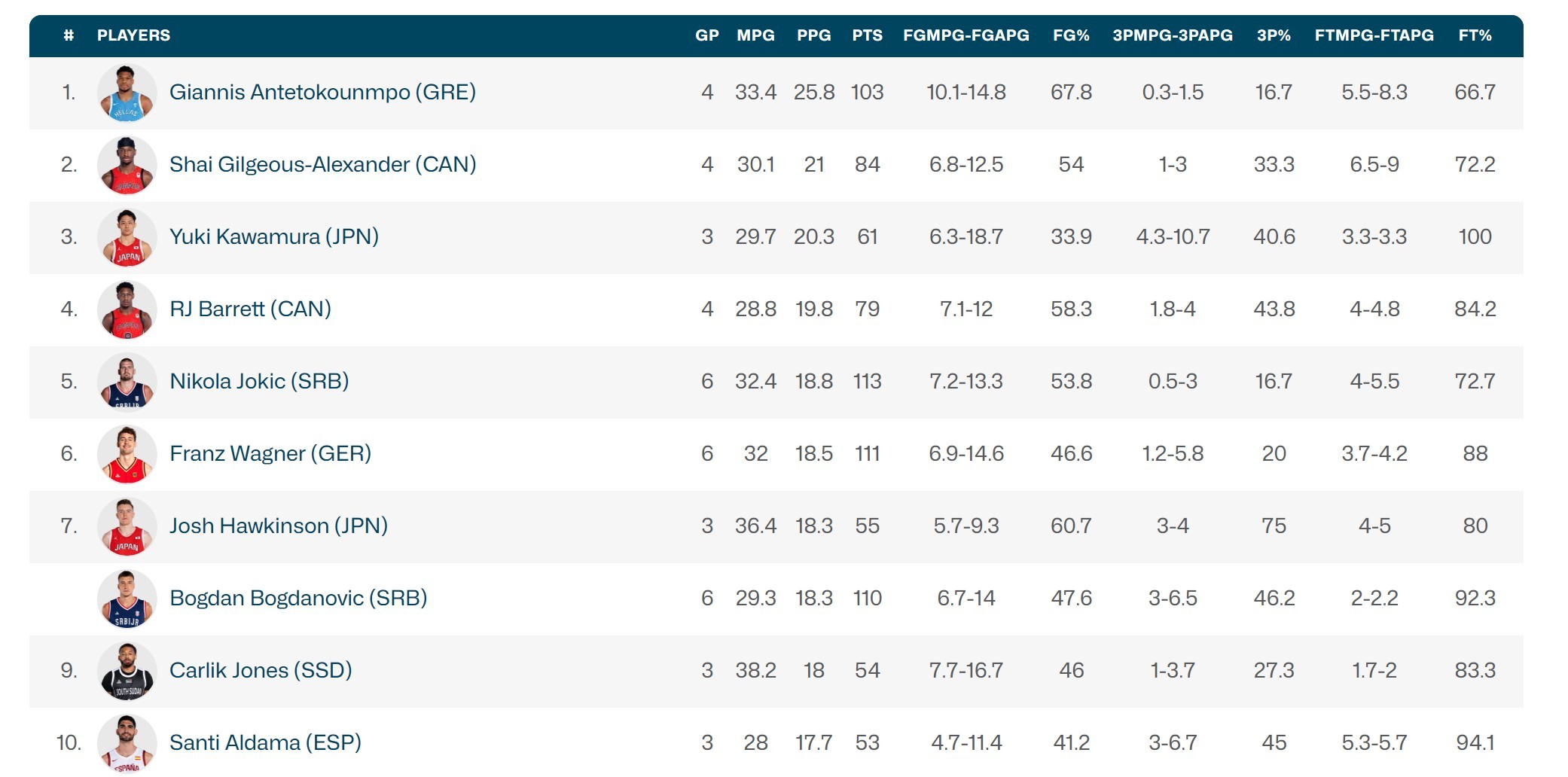Viewport: 1568px width, 777px height.
Task: Open Yuki Kawamura's headshot thumbnail
Action: tap(127, 238)
